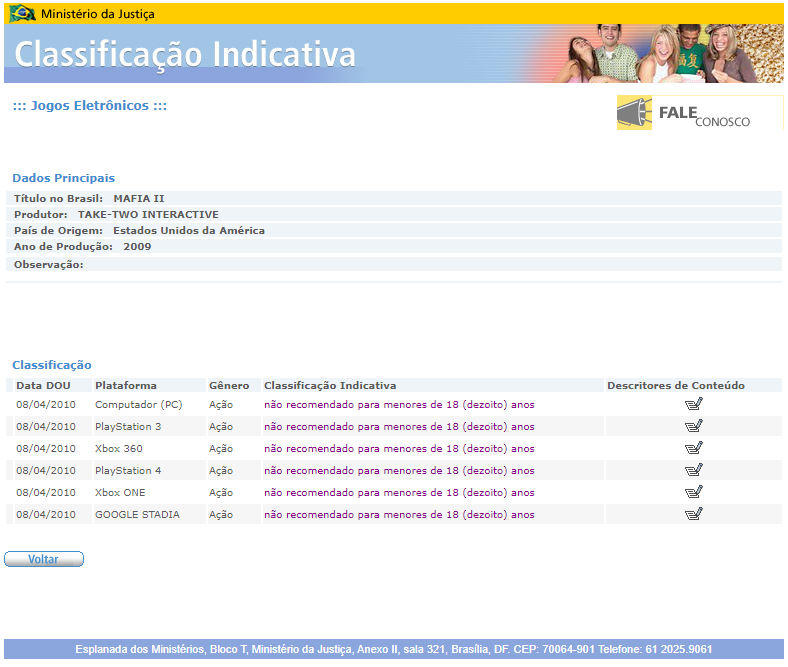Click the Brazil flag icon in header
The width and height of the screenshot is (788, 667).
point(22,14)
